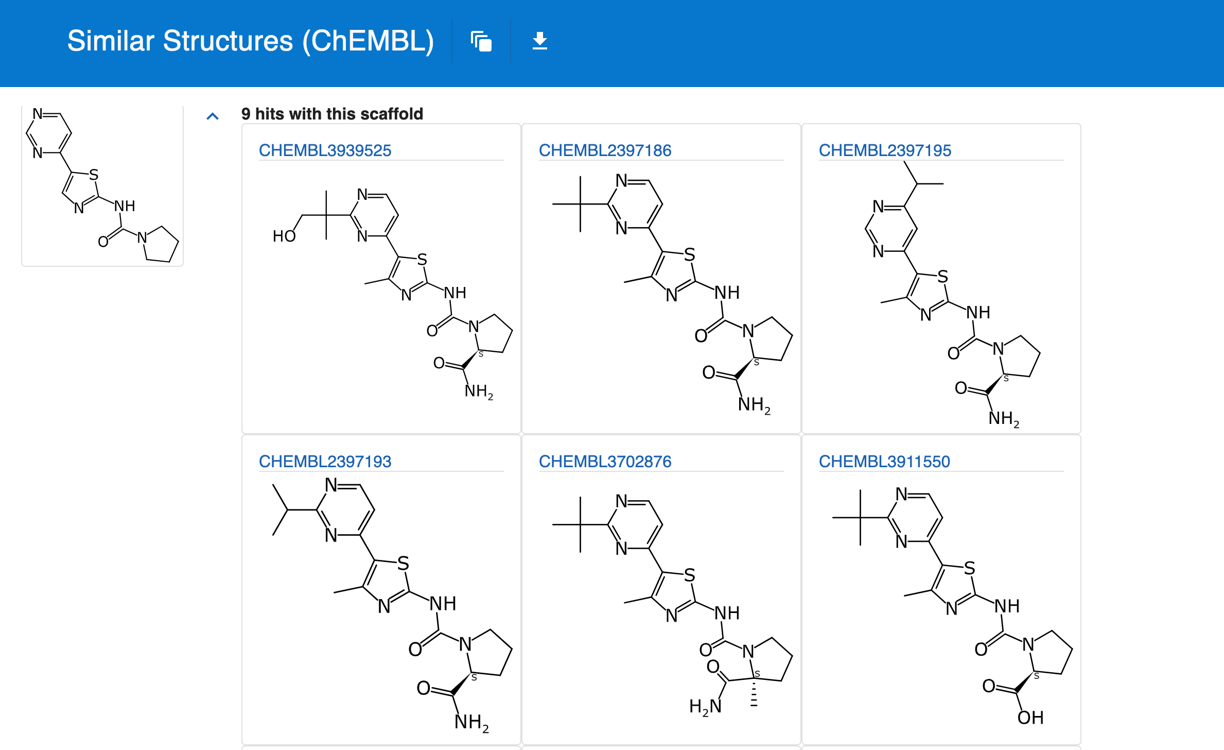This screenshot has height=750, width=1224.
Task: Click the '9 hits with this scaffold' heading
Action: click(331, 114)
